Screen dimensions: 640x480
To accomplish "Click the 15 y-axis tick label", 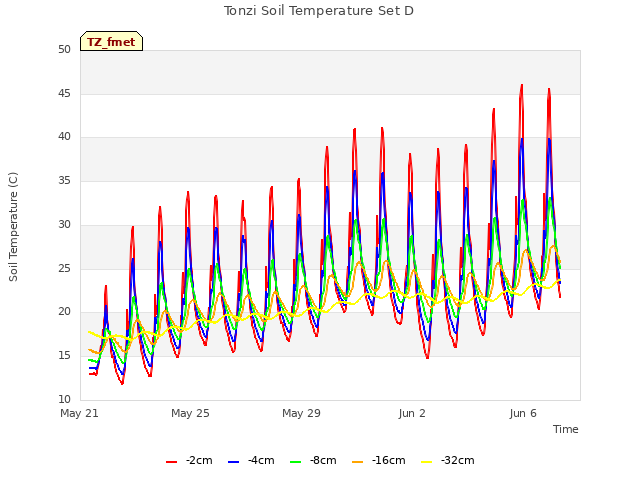I will (64, 356).
